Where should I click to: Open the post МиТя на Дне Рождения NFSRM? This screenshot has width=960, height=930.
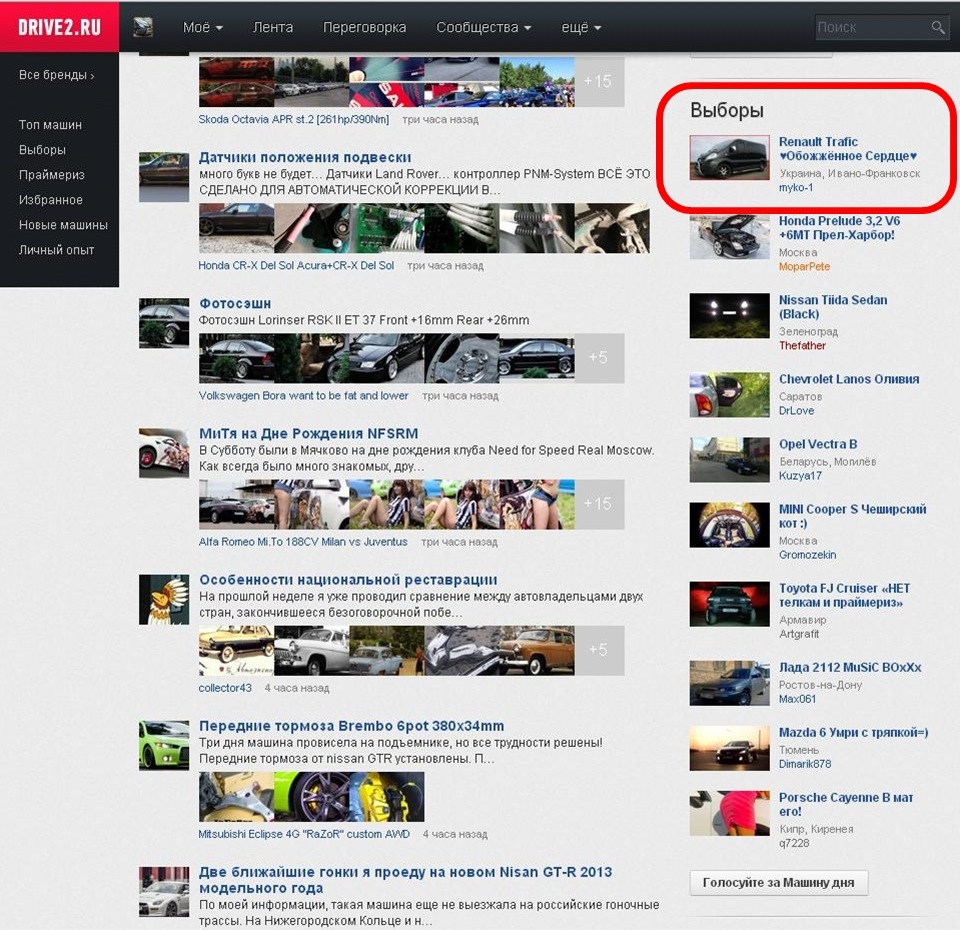pos(309,433)
